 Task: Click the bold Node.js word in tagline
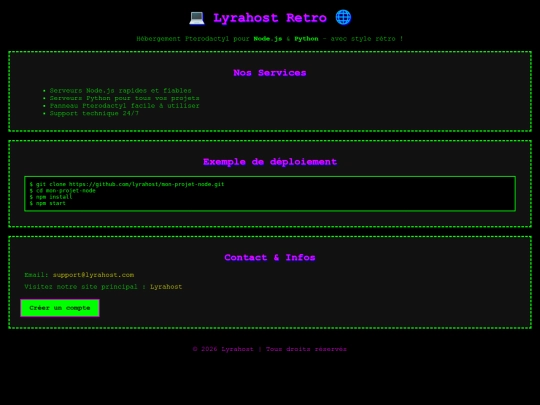pyautogui.click(x=268, y=39)
